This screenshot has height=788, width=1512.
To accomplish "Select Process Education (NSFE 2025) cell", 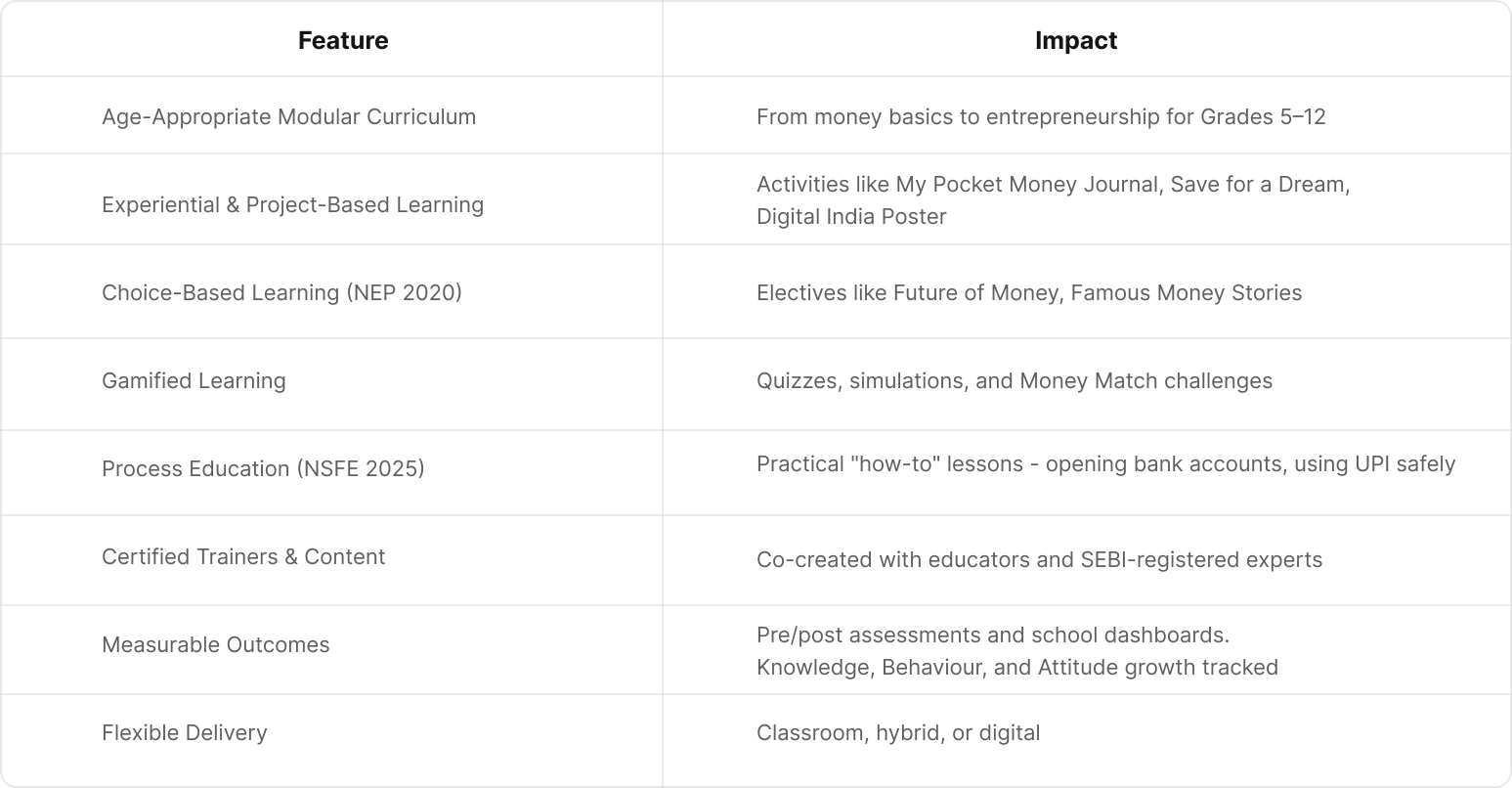I will coord(263,468).
